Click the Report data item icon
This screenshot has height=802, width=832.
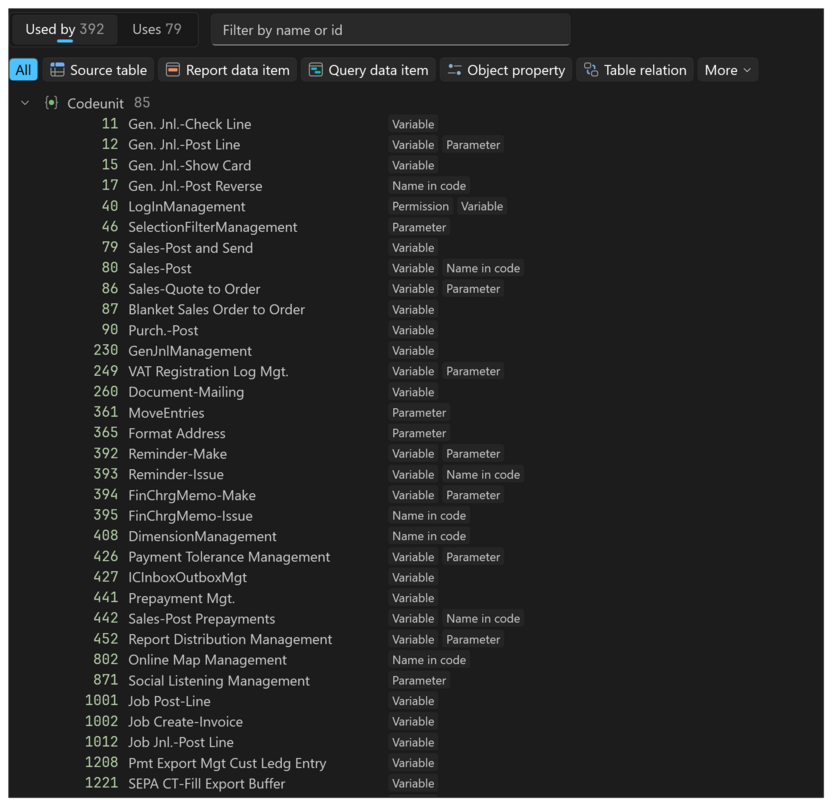tap(172, 70)
